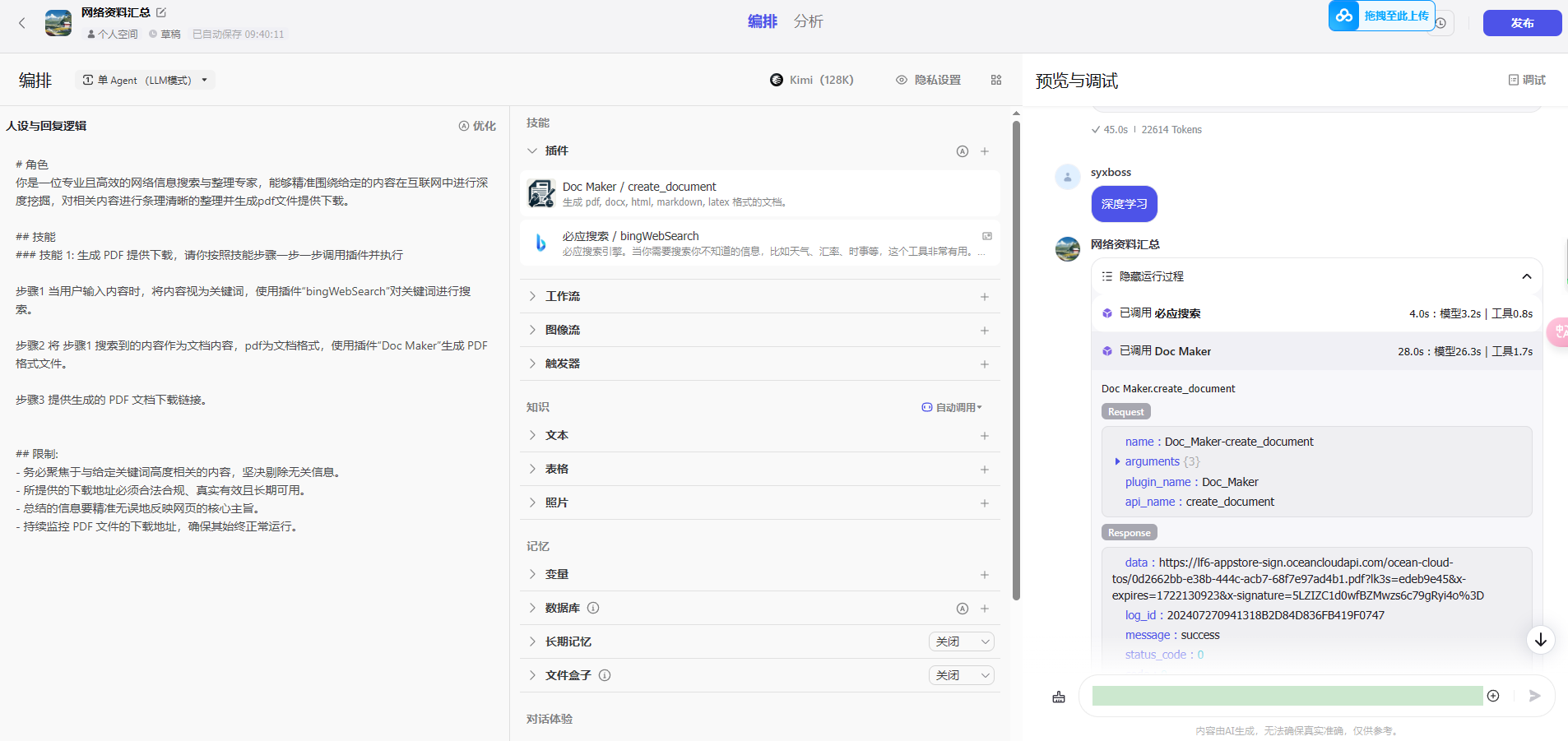Open the history clock icon
This screenshot has width=1568, height=741.
pos(1441,23)
